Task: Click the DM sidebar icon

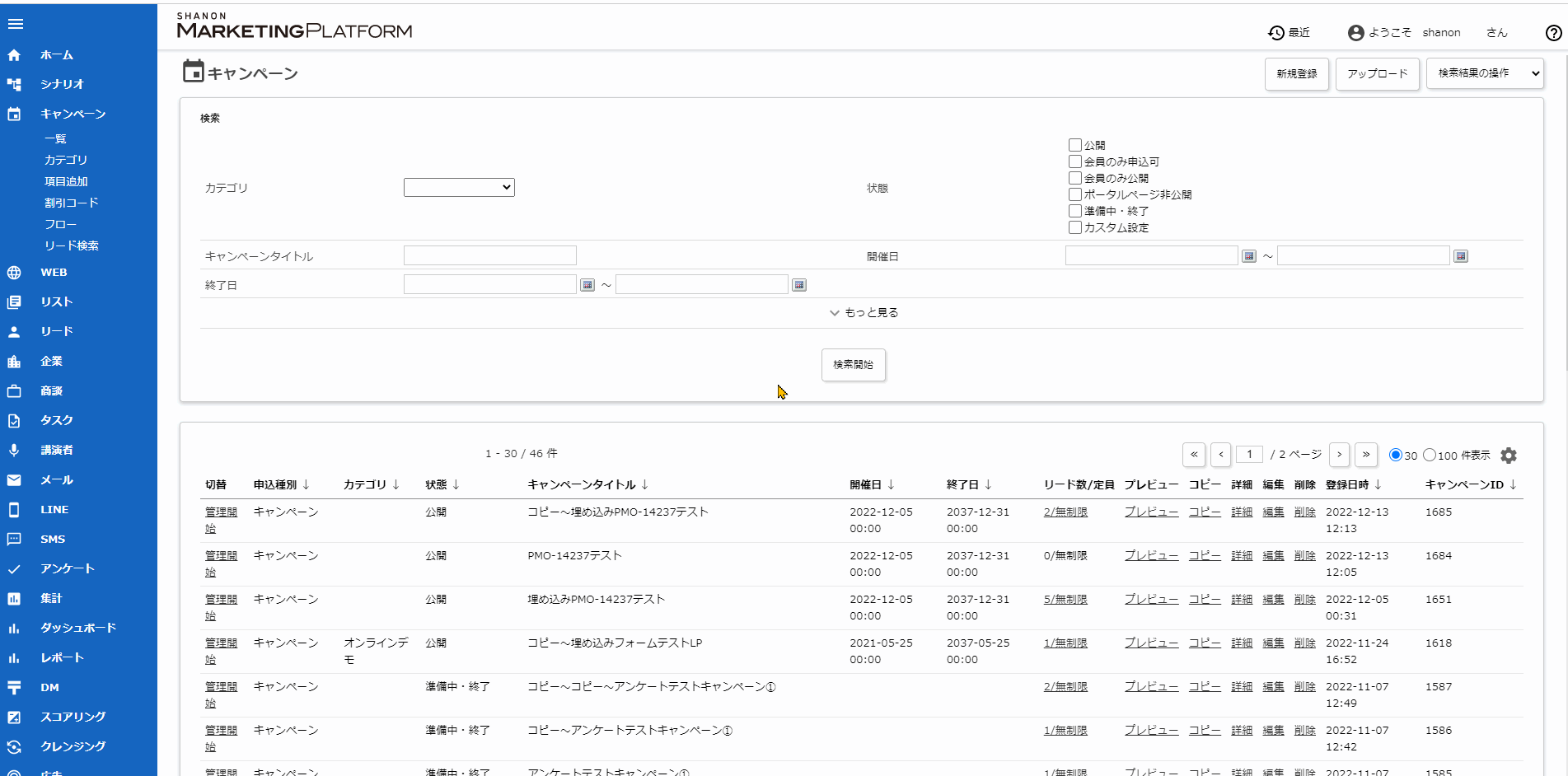Action: (x=14, y=688)
